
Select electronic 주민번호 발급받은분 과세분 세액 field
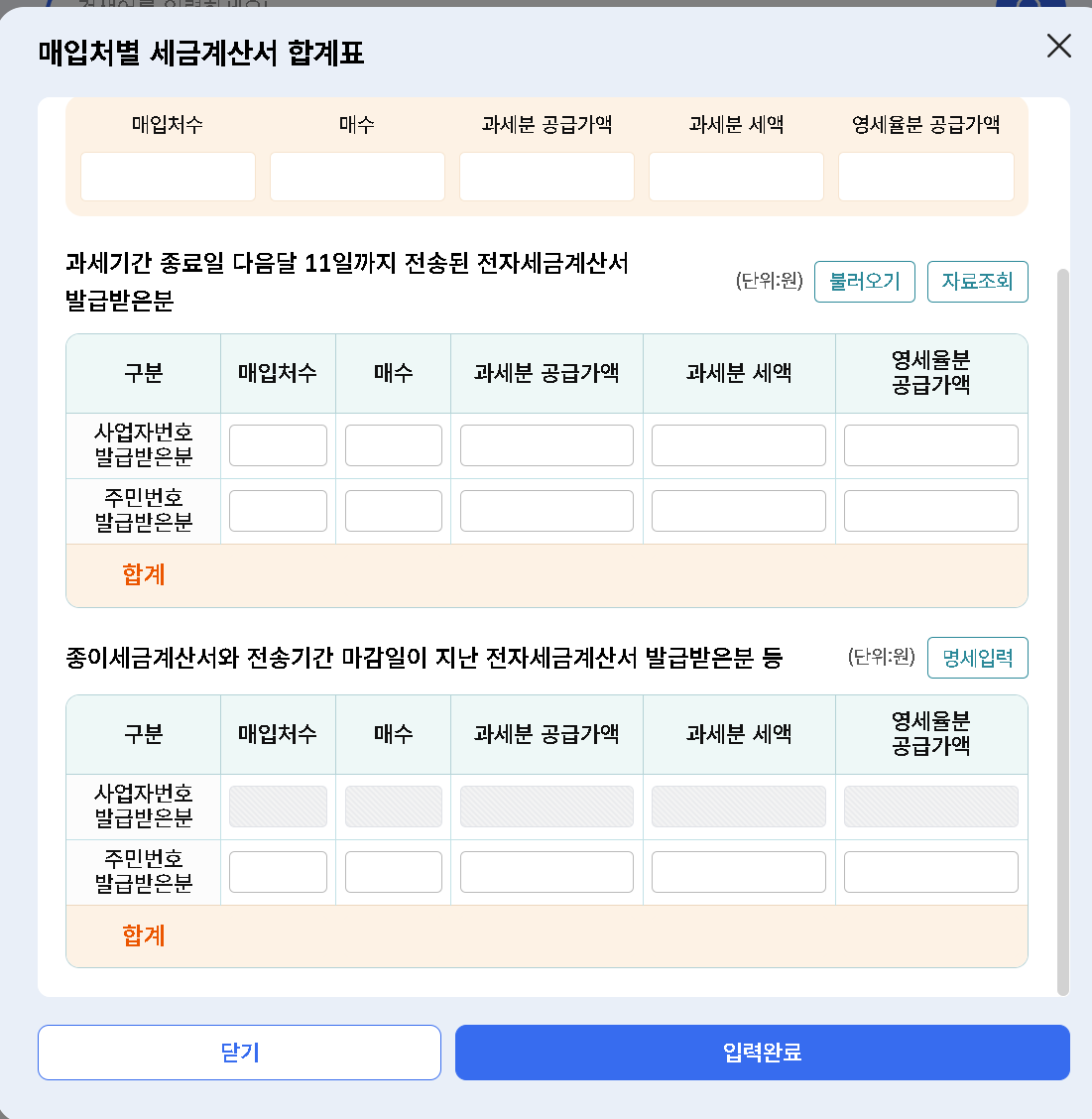point(739,511)
